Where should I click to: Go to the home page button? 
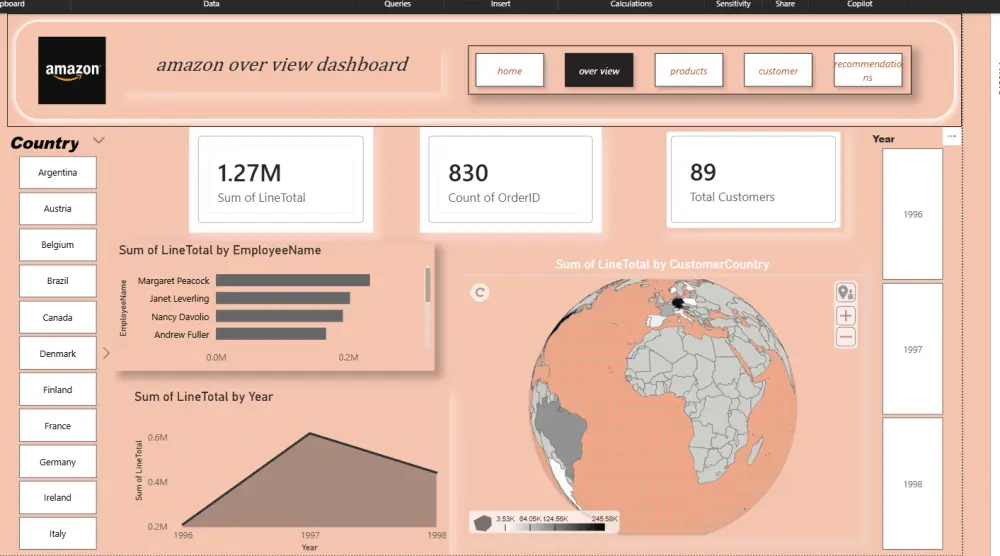(510, 71)
